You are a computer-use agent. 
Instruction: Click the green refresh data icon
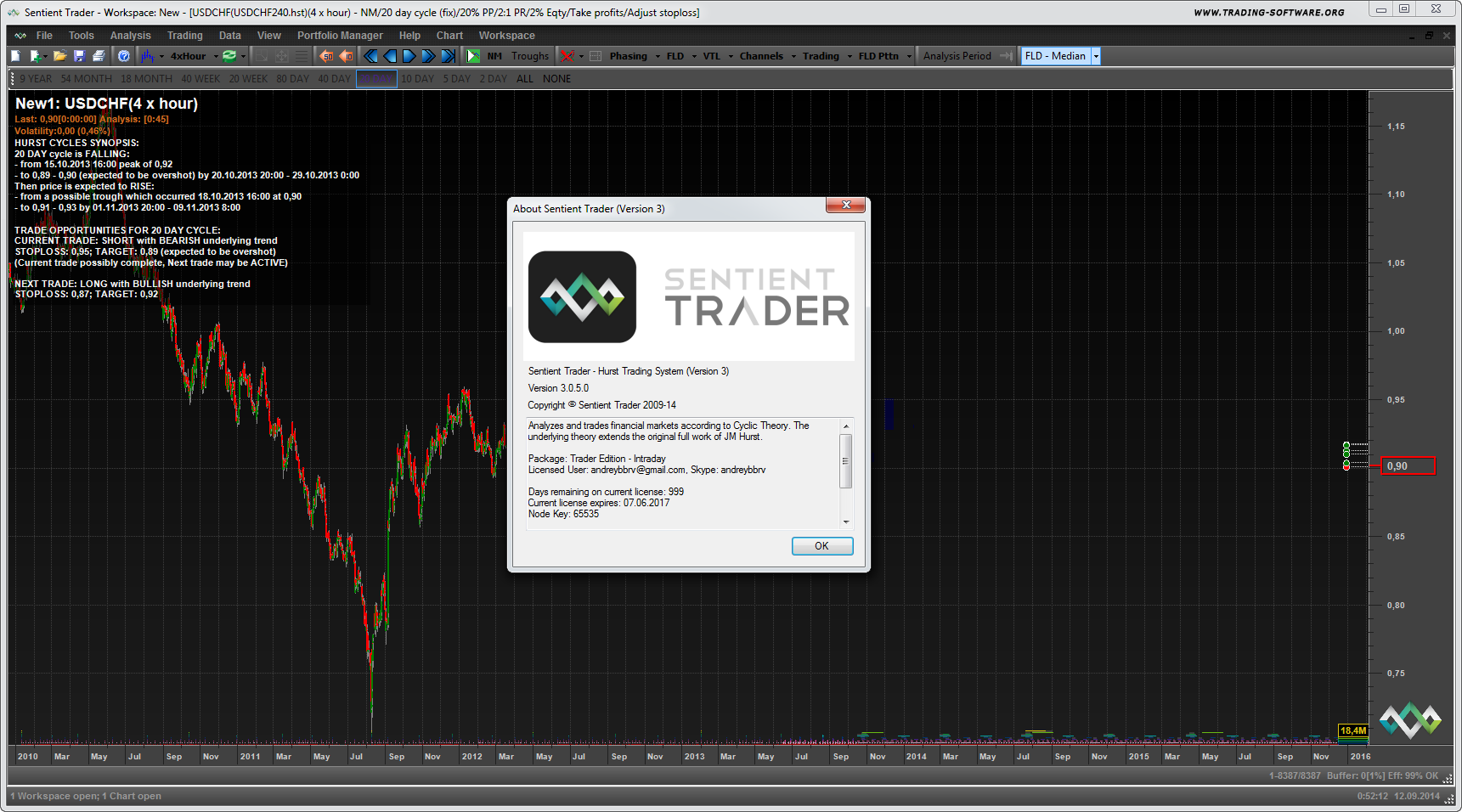tap(229, 56)
